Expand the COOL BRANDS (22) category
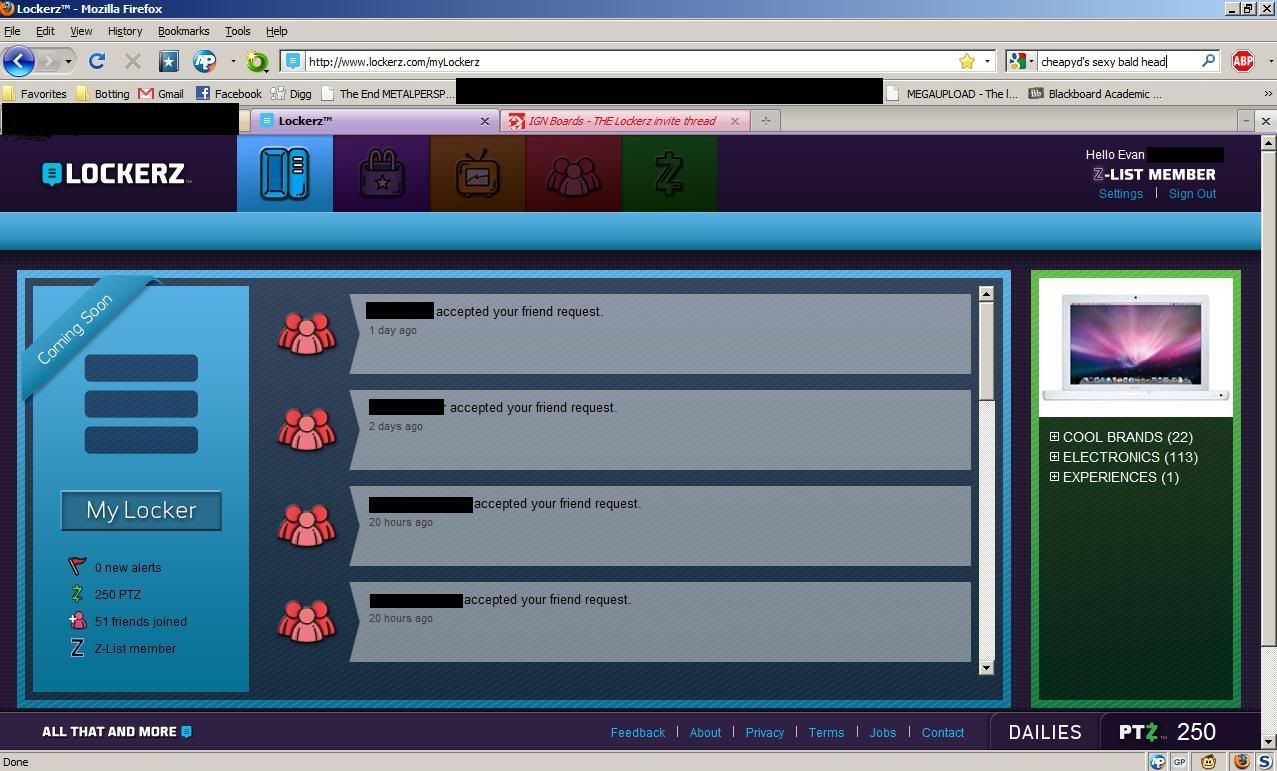Screen dimensions: 1277x771 point(1054,437)
